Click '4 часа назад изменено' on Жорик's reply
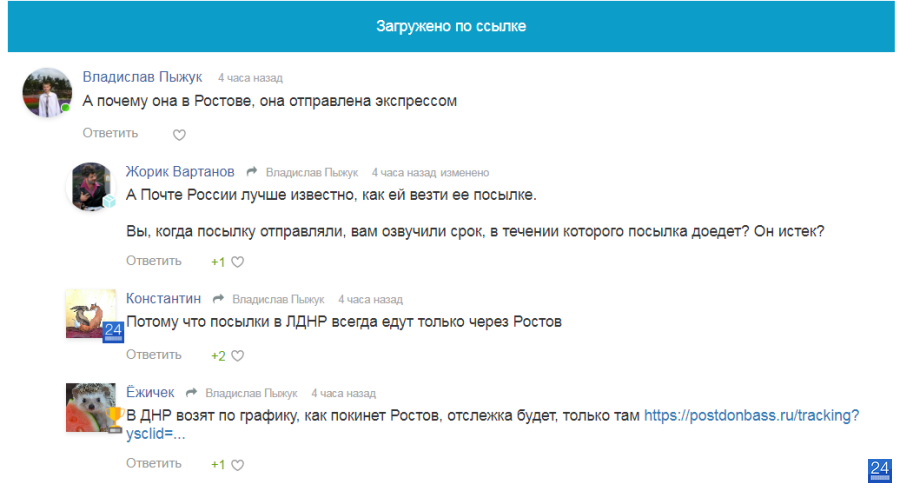 430,173
